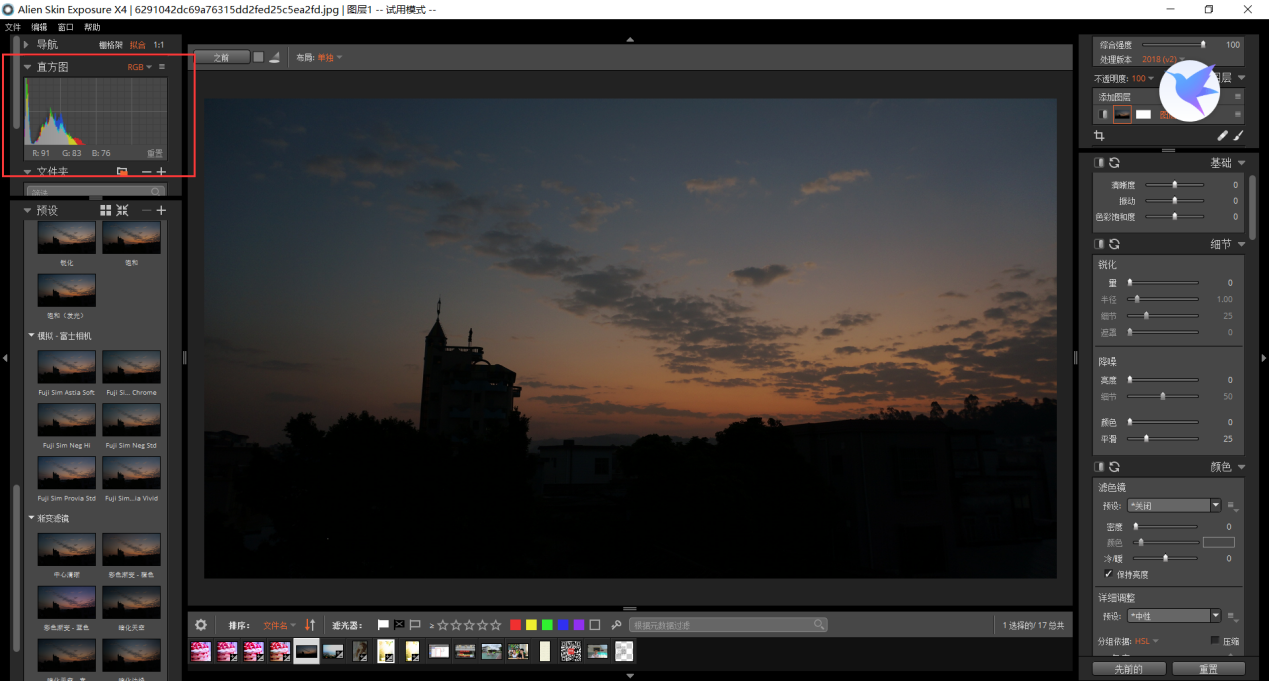Toggle the 细节 panel on/off switch
The height and width of the screenshot is (681, 1269).
pyautogui.click(x=1100, y=244)
